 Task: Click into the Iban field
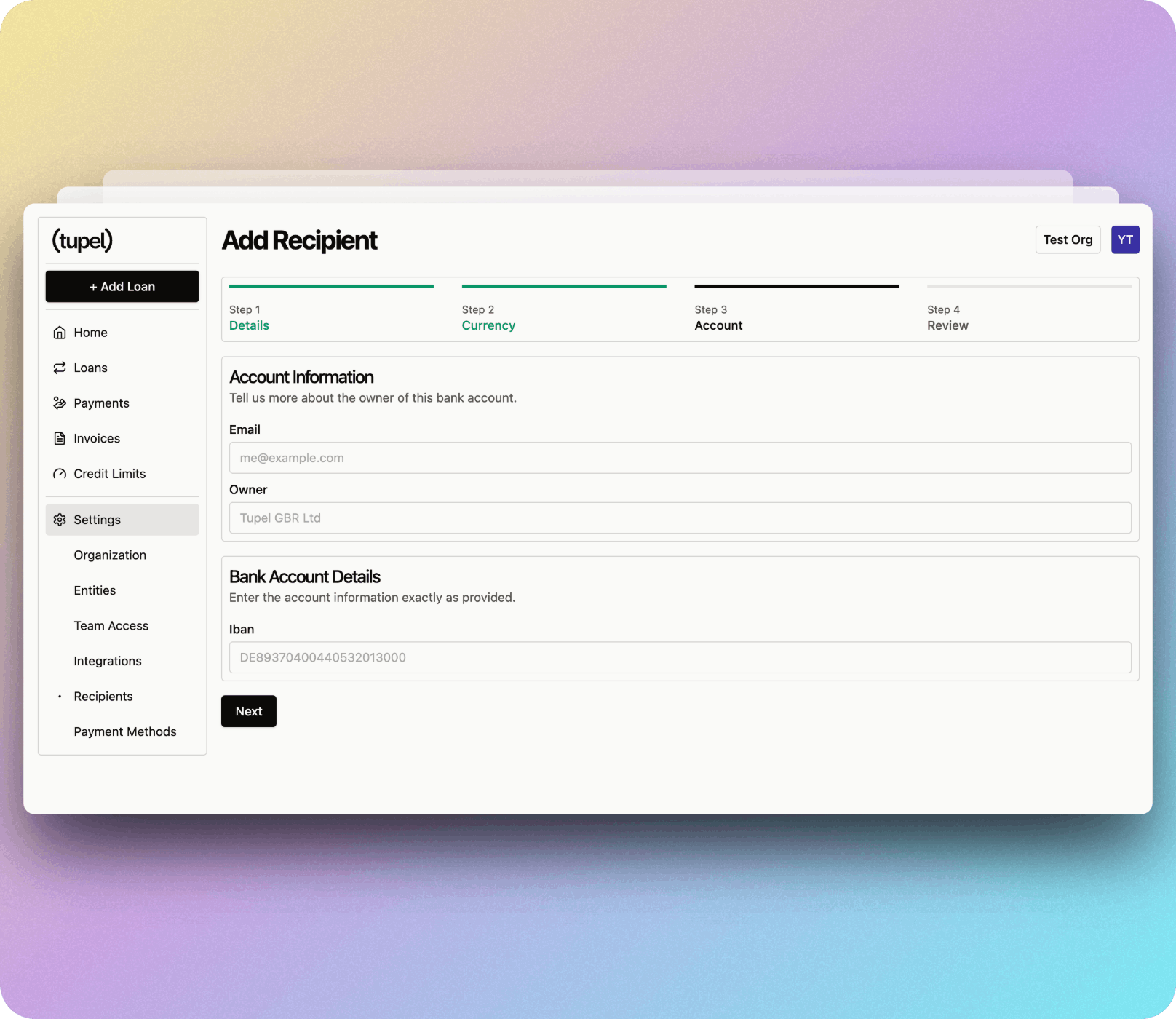point(680,657)
